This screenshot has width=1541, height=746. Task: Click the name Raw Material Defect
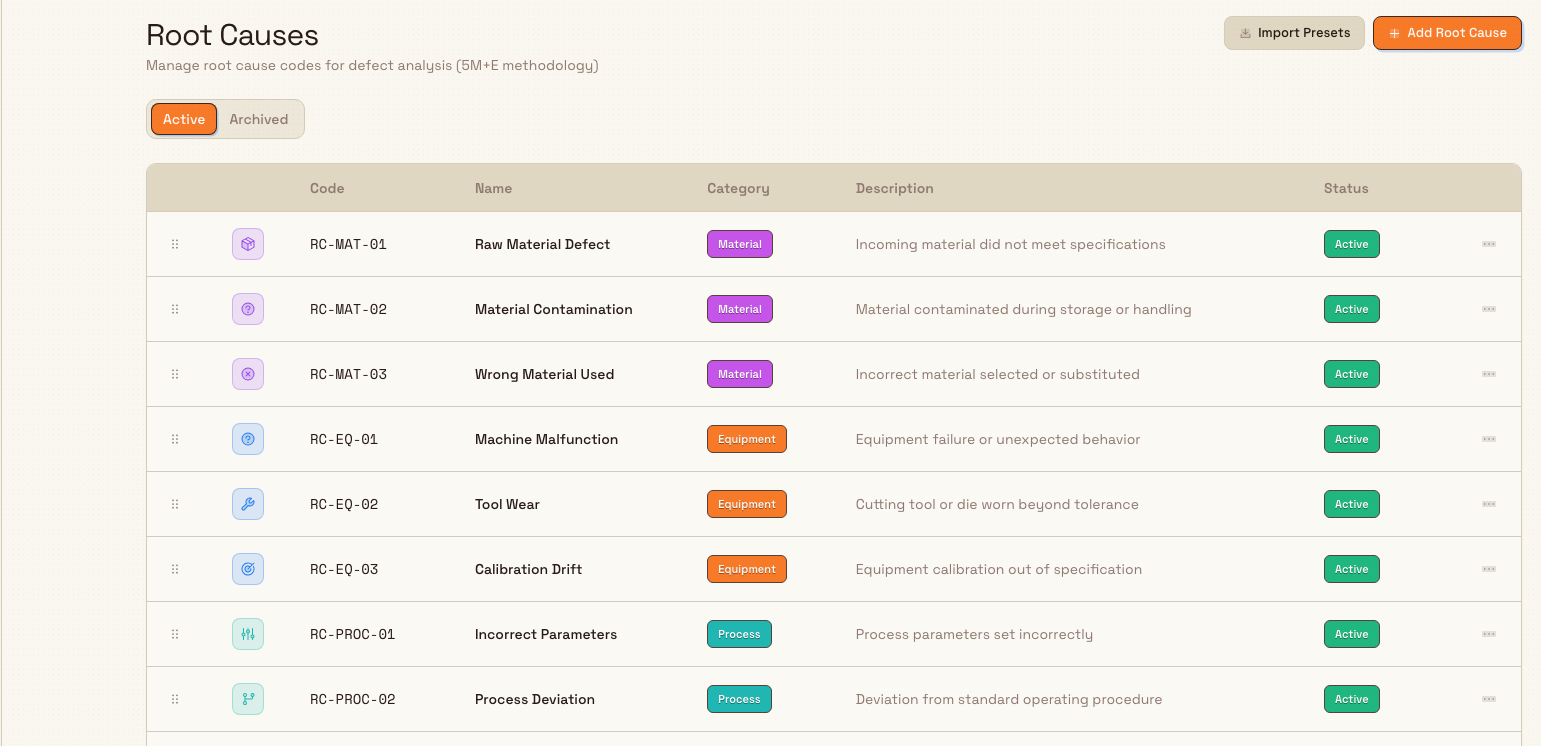(542, 244)
